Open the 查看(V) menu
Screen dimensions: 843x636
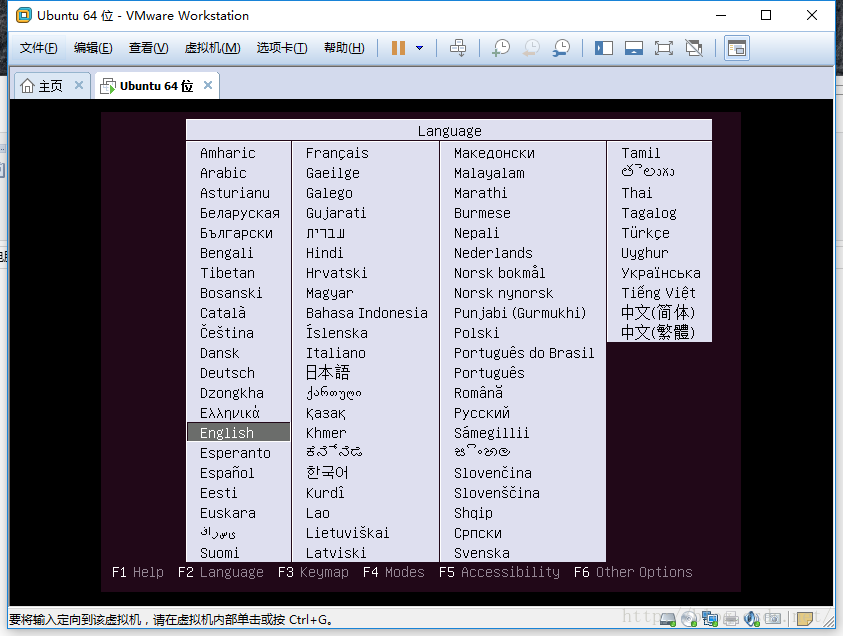click(x=148, y=48)
